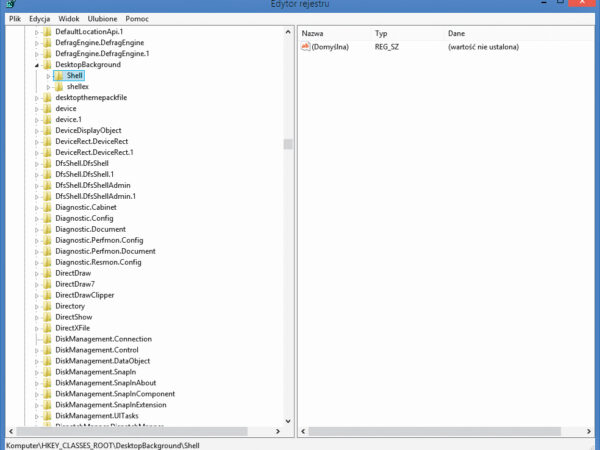This screenshot has width=600, height=450.
Task: Click the folder icon next to DirectDraw
Action: 46,273
